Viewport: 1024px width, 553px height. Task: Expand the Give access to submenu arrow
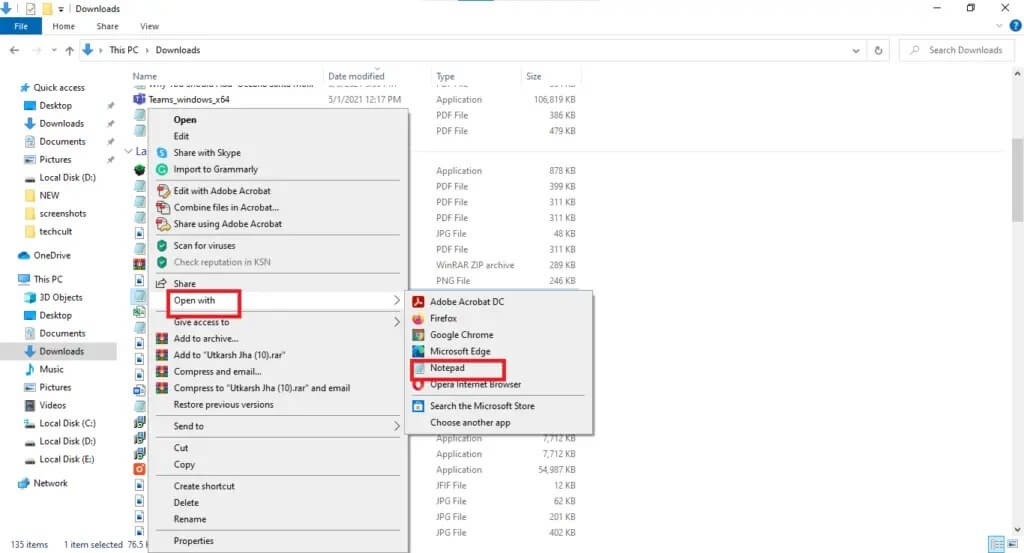click(x=396, y=322)
